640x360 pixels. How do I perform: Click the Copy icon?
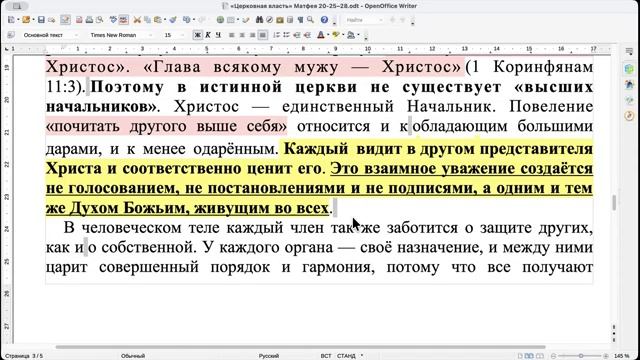147,20
